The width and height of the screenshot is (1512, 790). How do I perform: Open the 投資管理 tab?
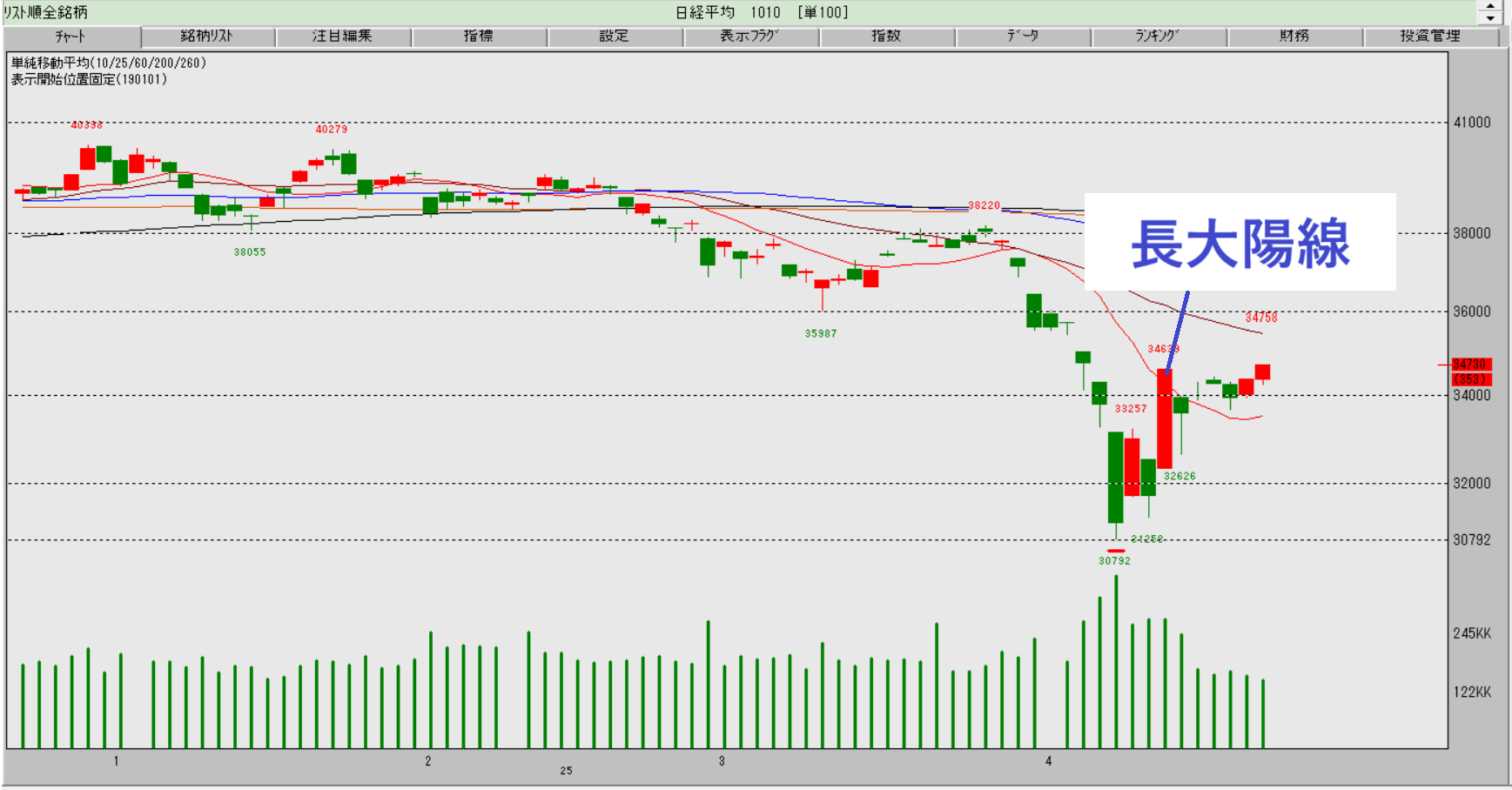(1430, 37)
